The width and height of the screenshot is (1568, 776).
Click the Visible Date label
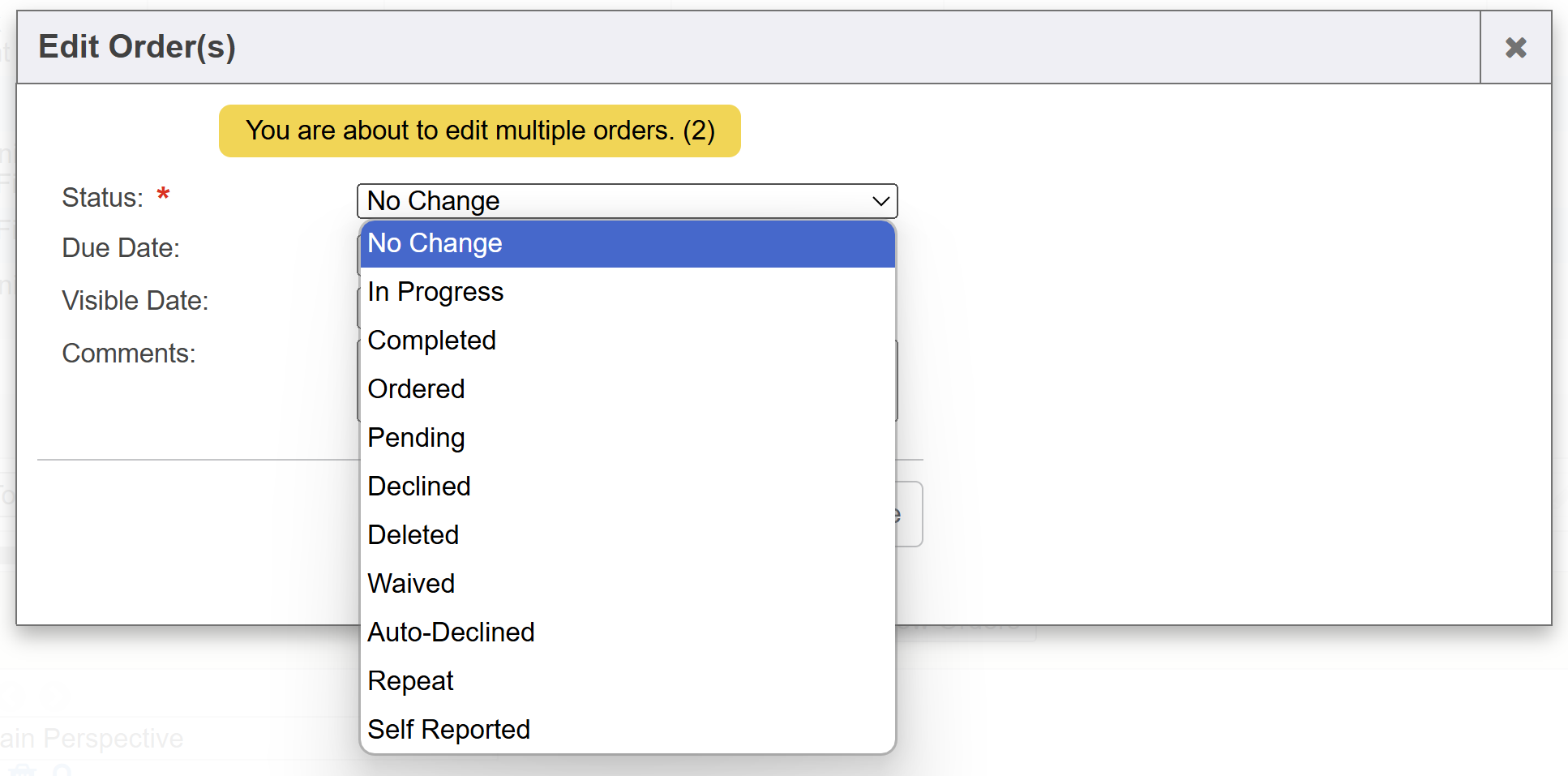pos(135,301)
